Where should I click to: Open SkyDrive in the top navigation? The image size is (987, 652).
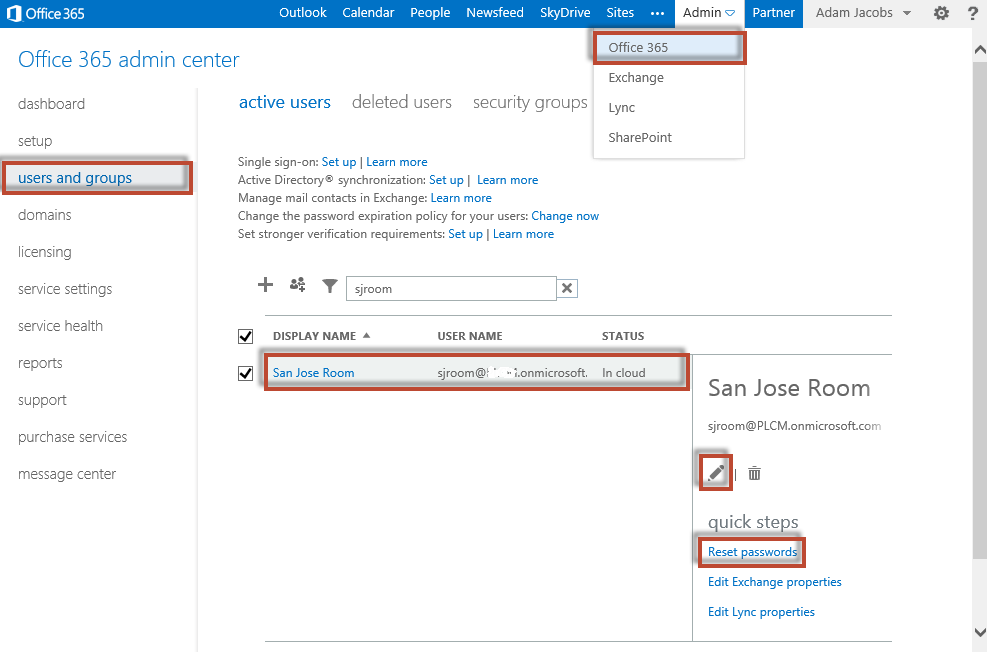(x=565, y=13)
